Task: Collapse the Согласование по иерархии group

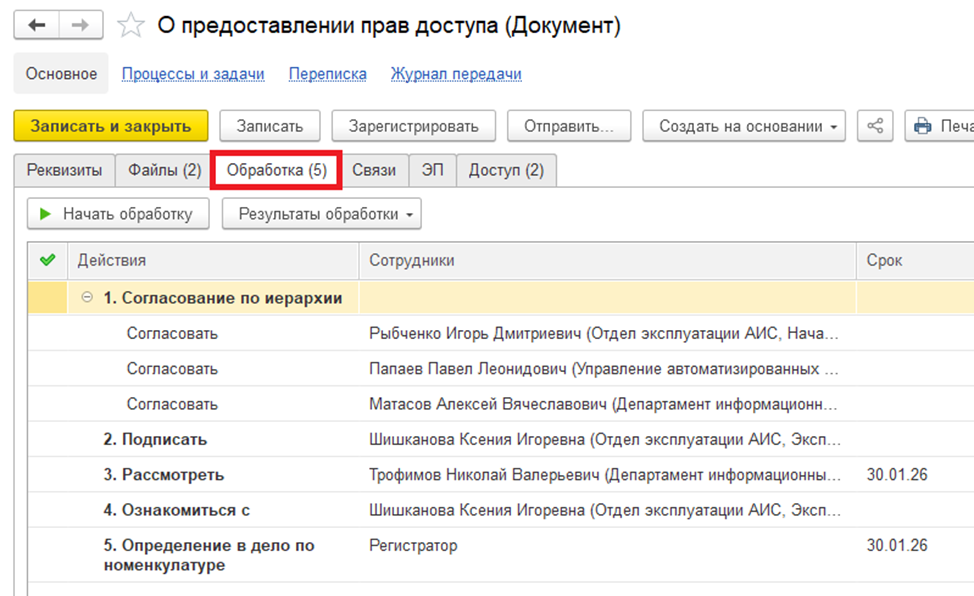Action: pyautogui.click(x=87, y=297)
